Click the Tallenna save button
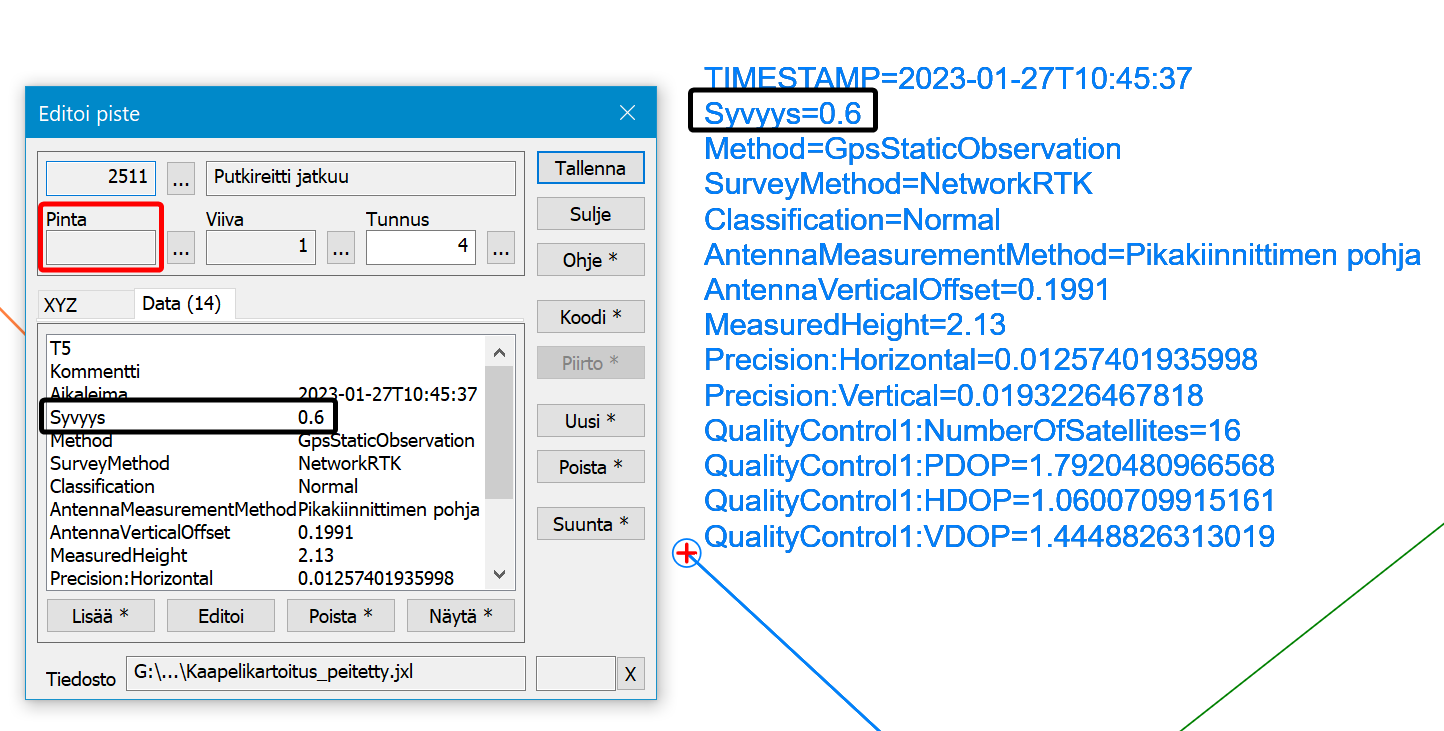Image resolution: width=1444 pixels, height=731 pixels. (x=590, y=168)
